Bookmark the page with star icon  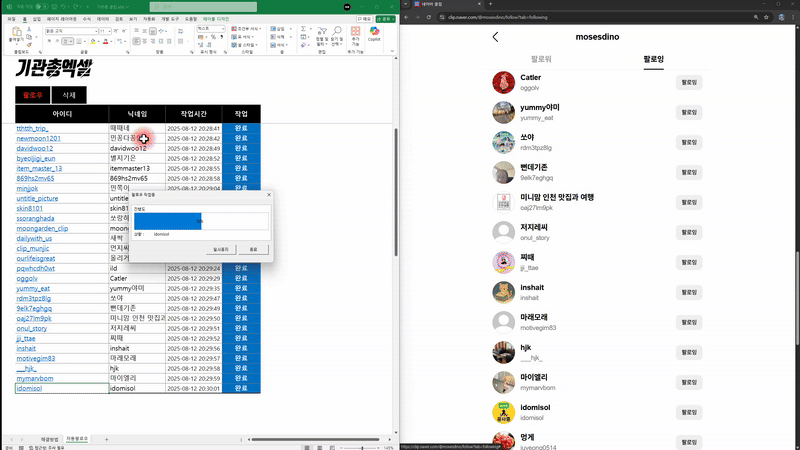click(766, 17)
